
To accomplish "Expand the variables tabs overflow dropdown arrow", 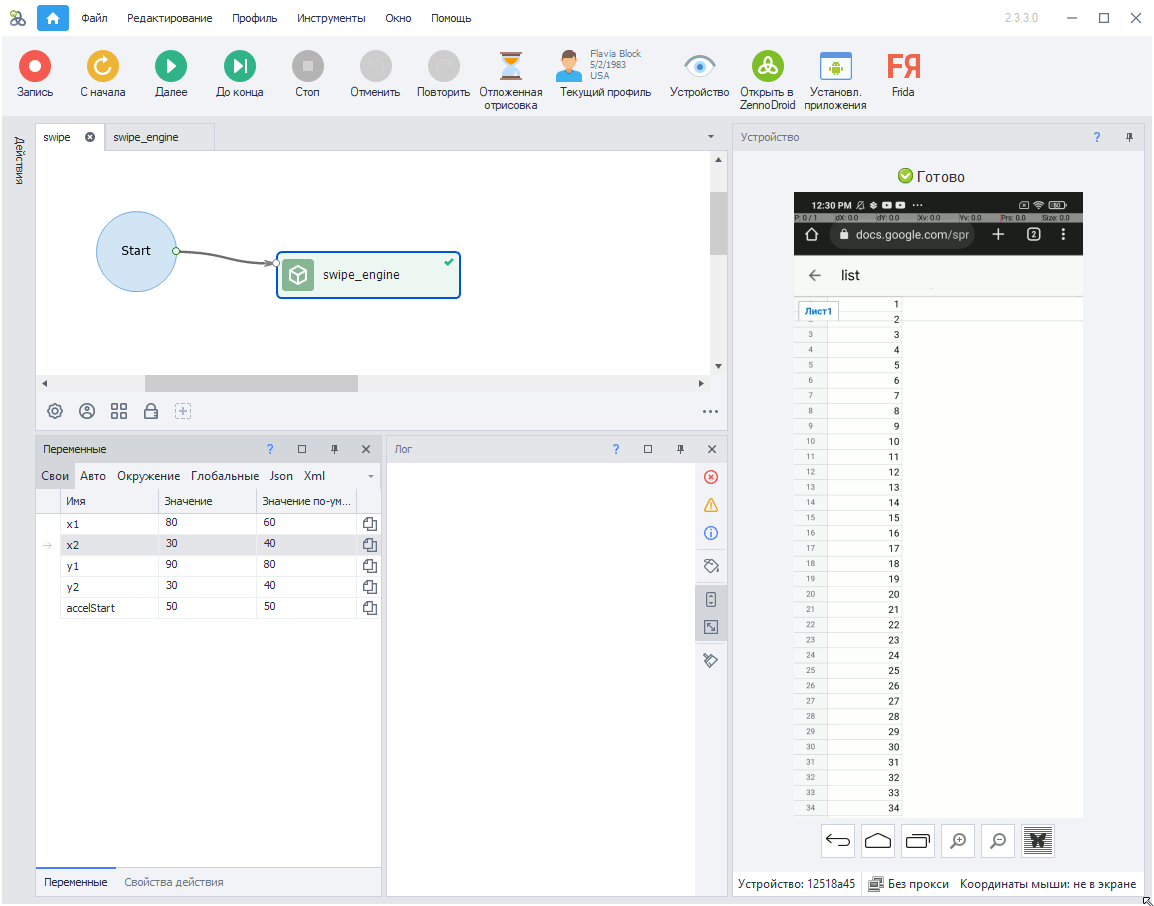I will [x=371, y=477].
